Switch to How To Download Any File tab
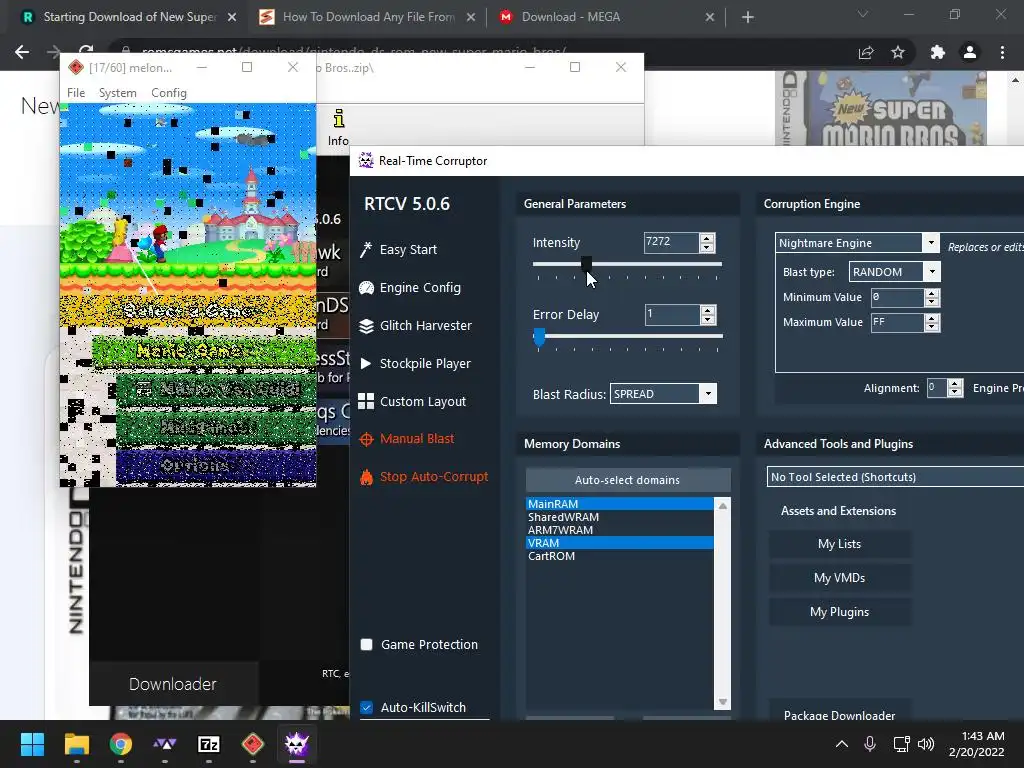Screen dimensions: 1024x768 (367, 17)
